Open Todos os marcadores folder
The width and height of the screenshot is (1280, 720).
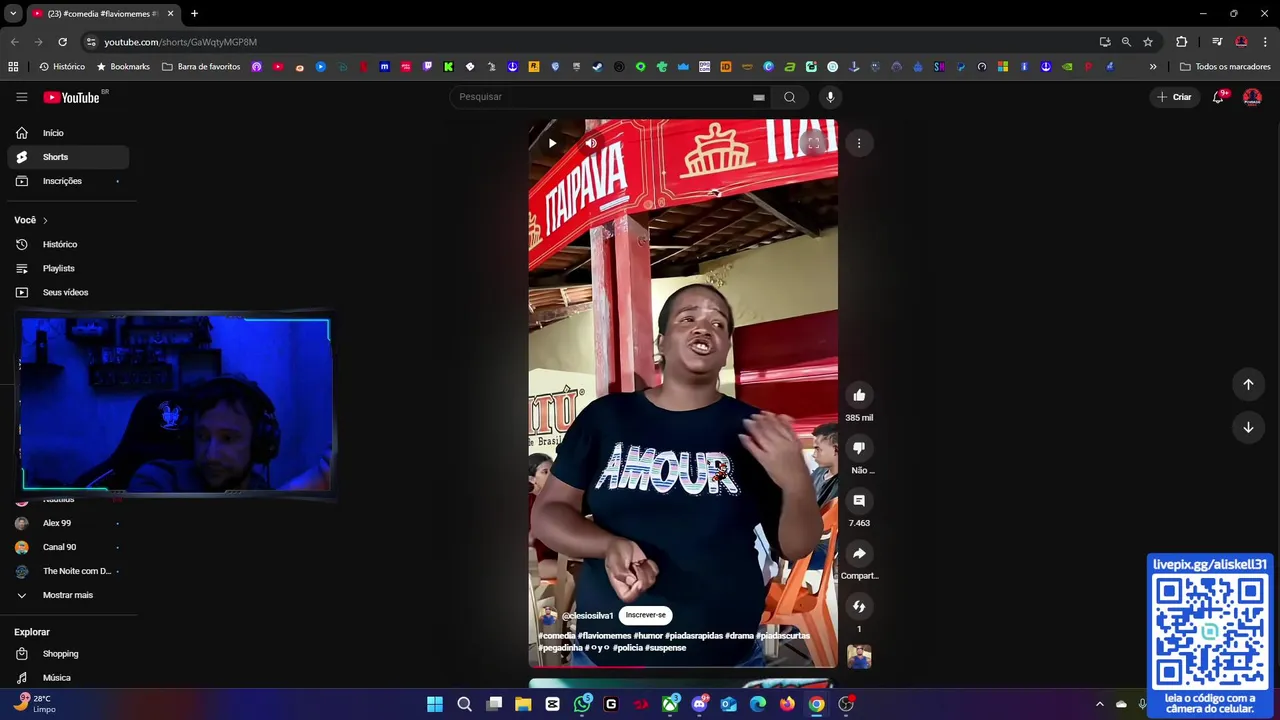(x=1225, y=67)
